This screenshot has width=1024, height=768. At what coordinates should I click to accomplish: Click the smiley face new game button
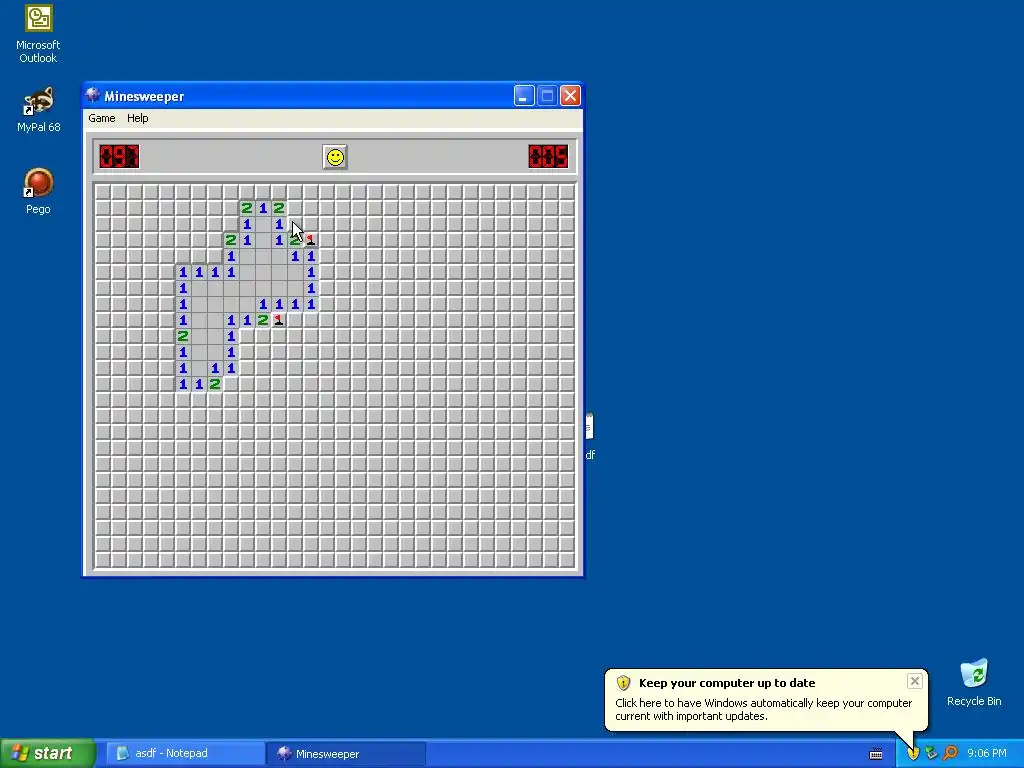pos(335,157)
